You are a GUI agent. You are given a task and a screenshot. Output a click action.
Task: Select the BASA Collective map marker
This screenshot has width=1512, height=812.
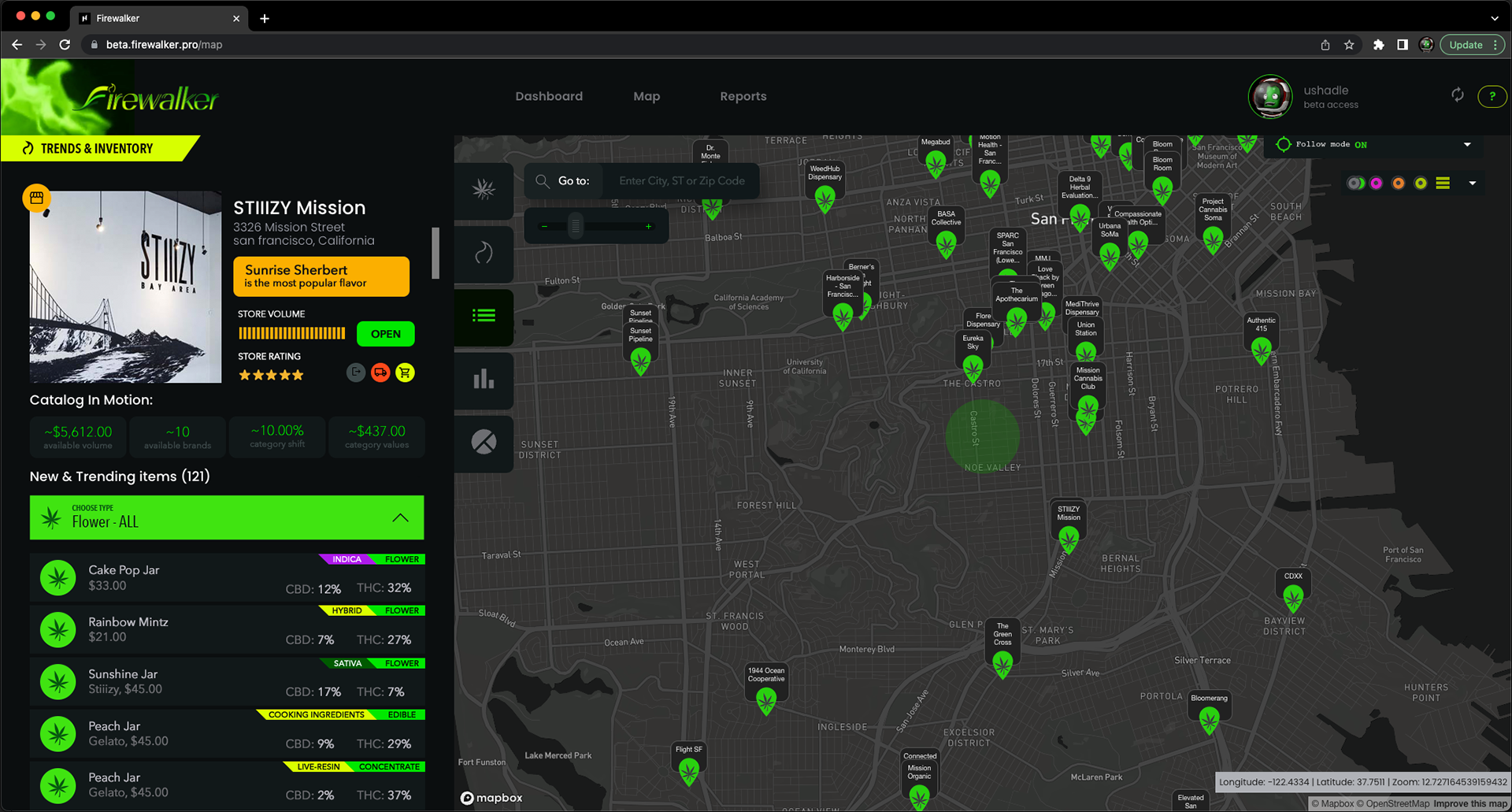(x=946, y=244)
